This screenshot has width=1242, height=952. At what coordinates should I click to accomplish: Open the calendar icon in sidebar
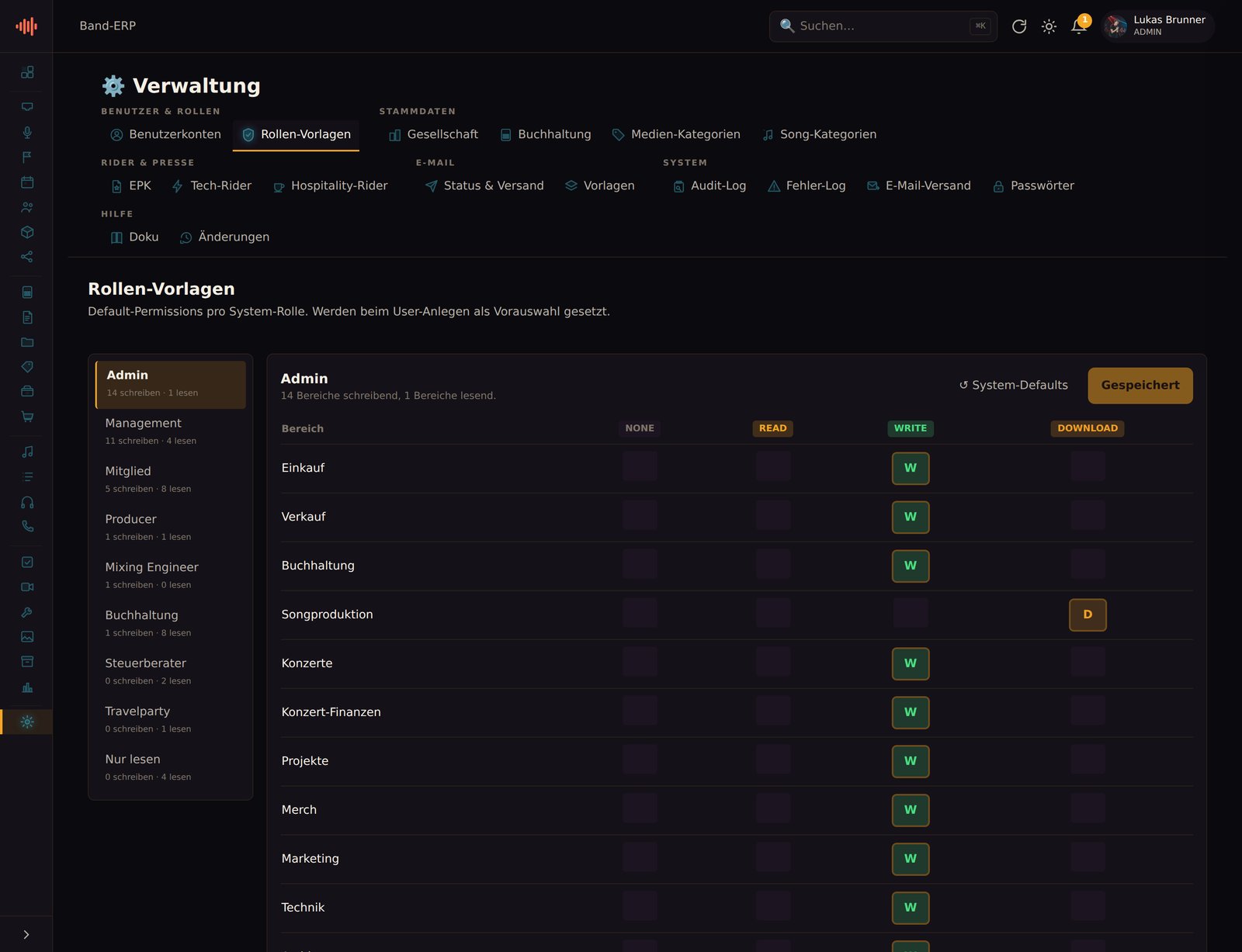27,182
